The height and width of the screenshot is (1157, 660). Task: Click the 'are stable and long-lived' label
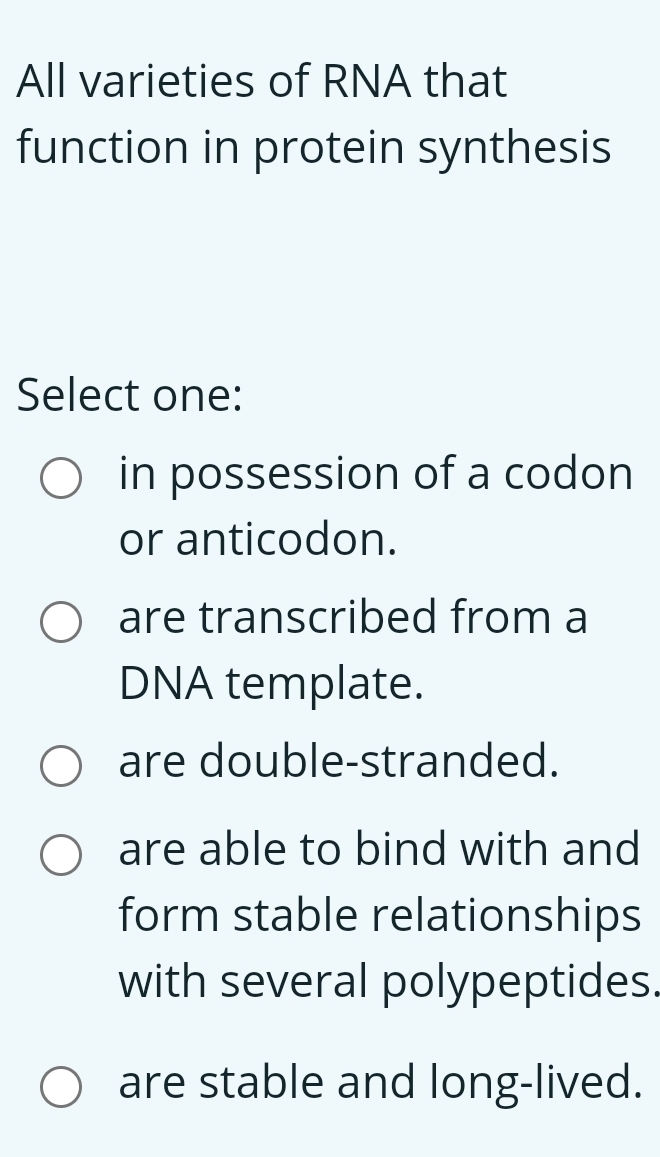click(380, 1083)
